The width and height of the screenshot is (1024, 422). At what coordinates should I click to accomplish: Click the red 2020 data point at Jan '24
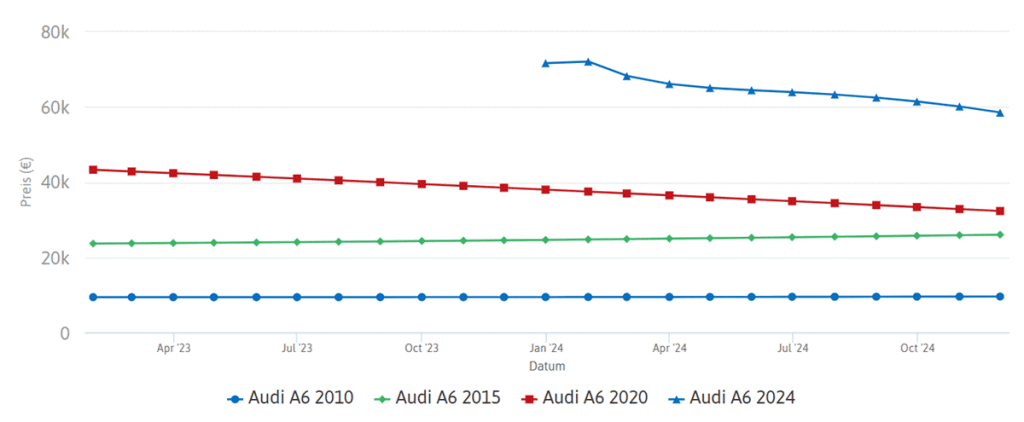[546, 189]
